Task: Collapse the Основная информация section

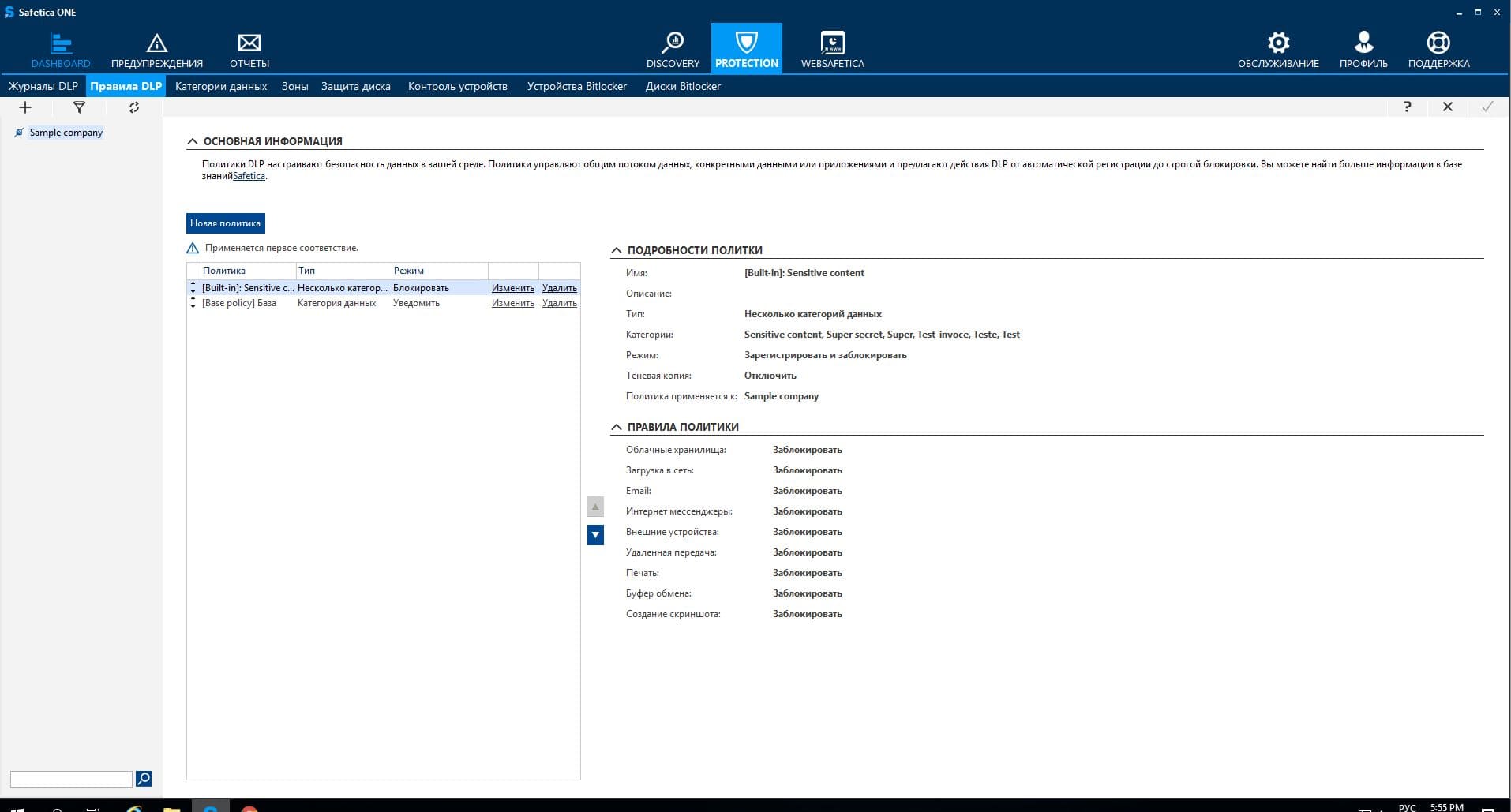Action: click(193, 141)
